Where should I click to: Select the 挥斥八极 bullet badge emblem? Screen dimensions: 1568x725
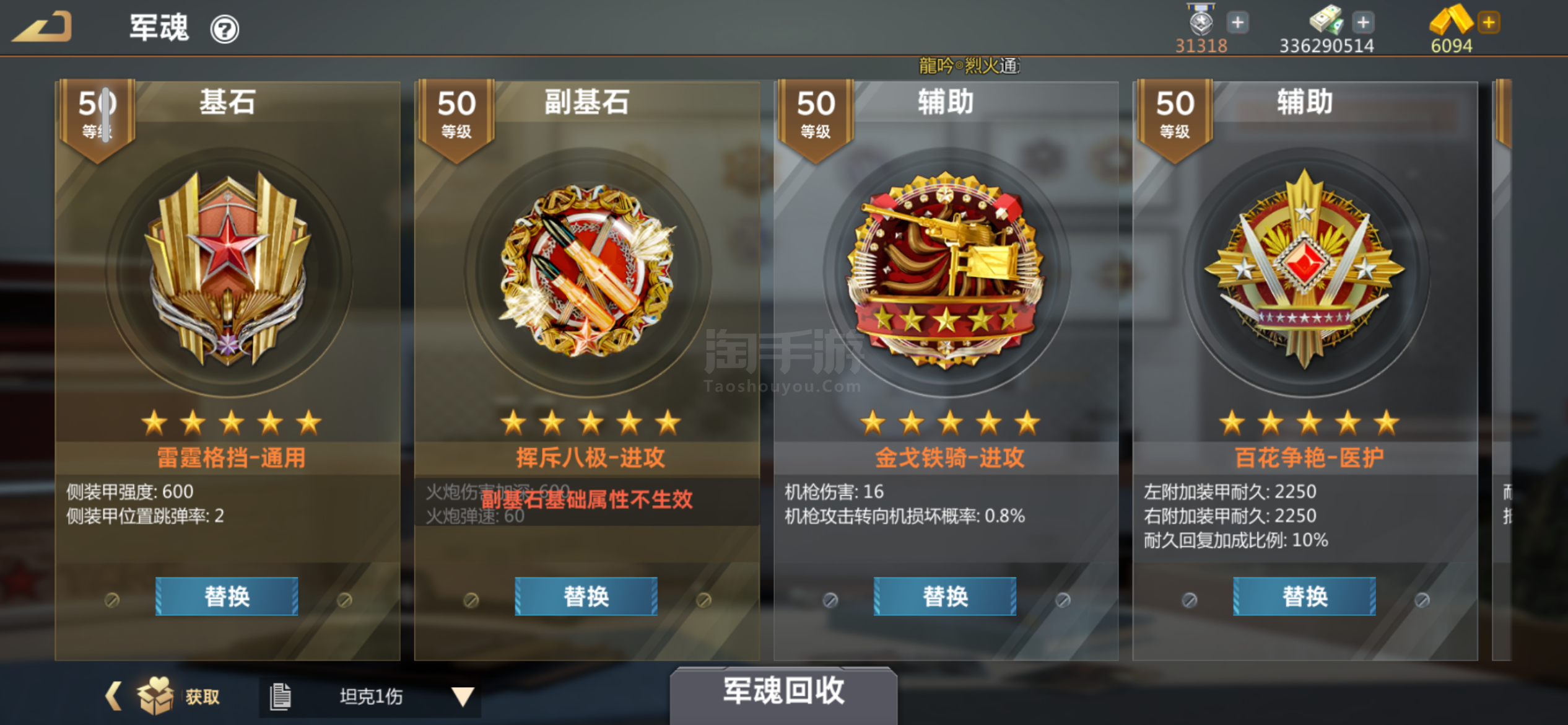587,271
